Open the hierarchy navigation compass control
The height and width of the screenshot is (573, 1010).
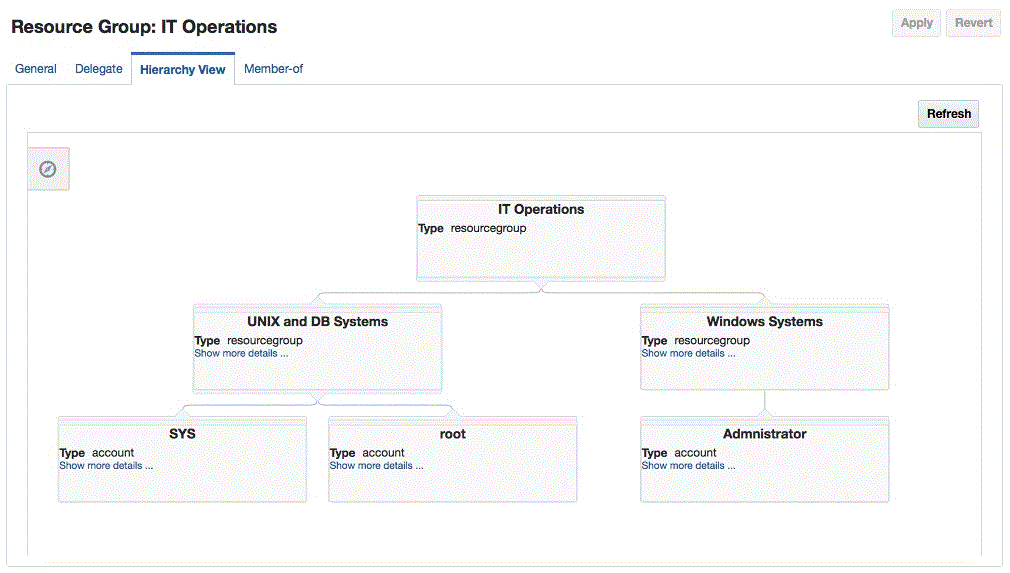pos(48,169)
